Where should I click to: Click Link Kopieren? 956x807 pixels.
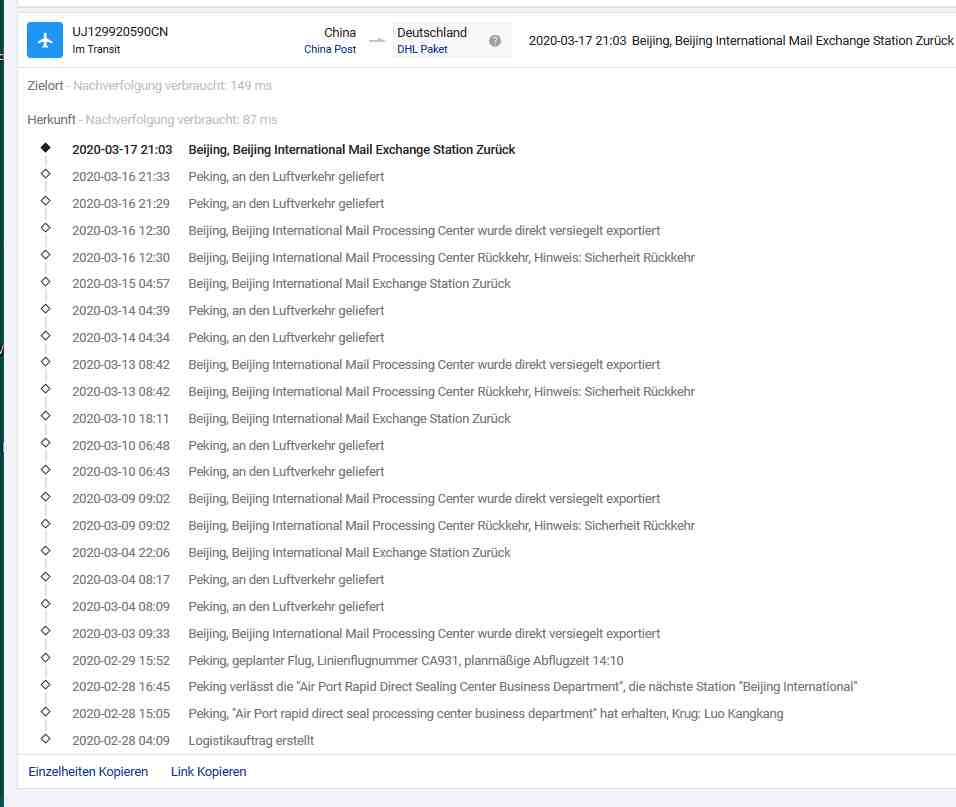[x=209, y=772]
